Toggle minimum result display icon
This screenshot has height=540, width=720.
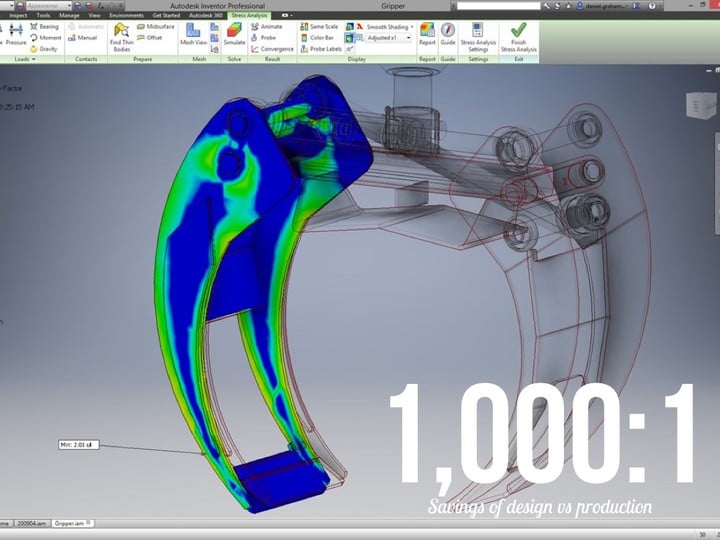click(349, 38)
